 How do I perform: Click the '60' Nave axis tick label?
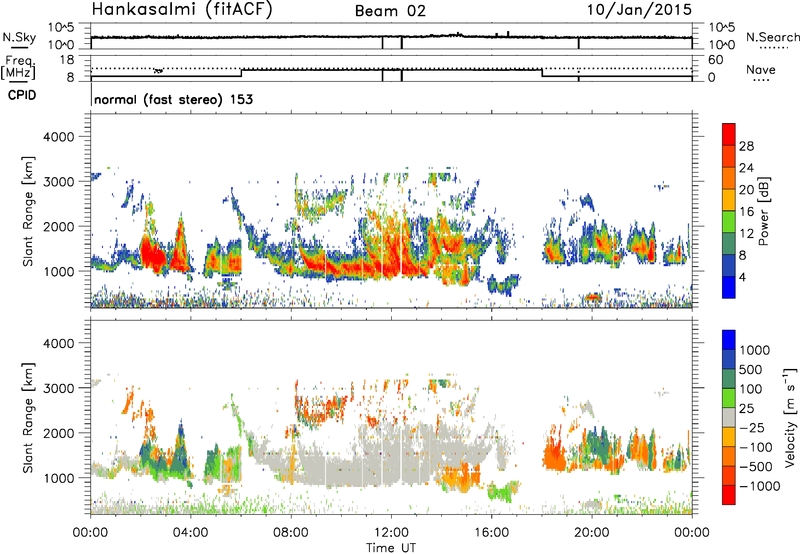click(x=715, y=60)
